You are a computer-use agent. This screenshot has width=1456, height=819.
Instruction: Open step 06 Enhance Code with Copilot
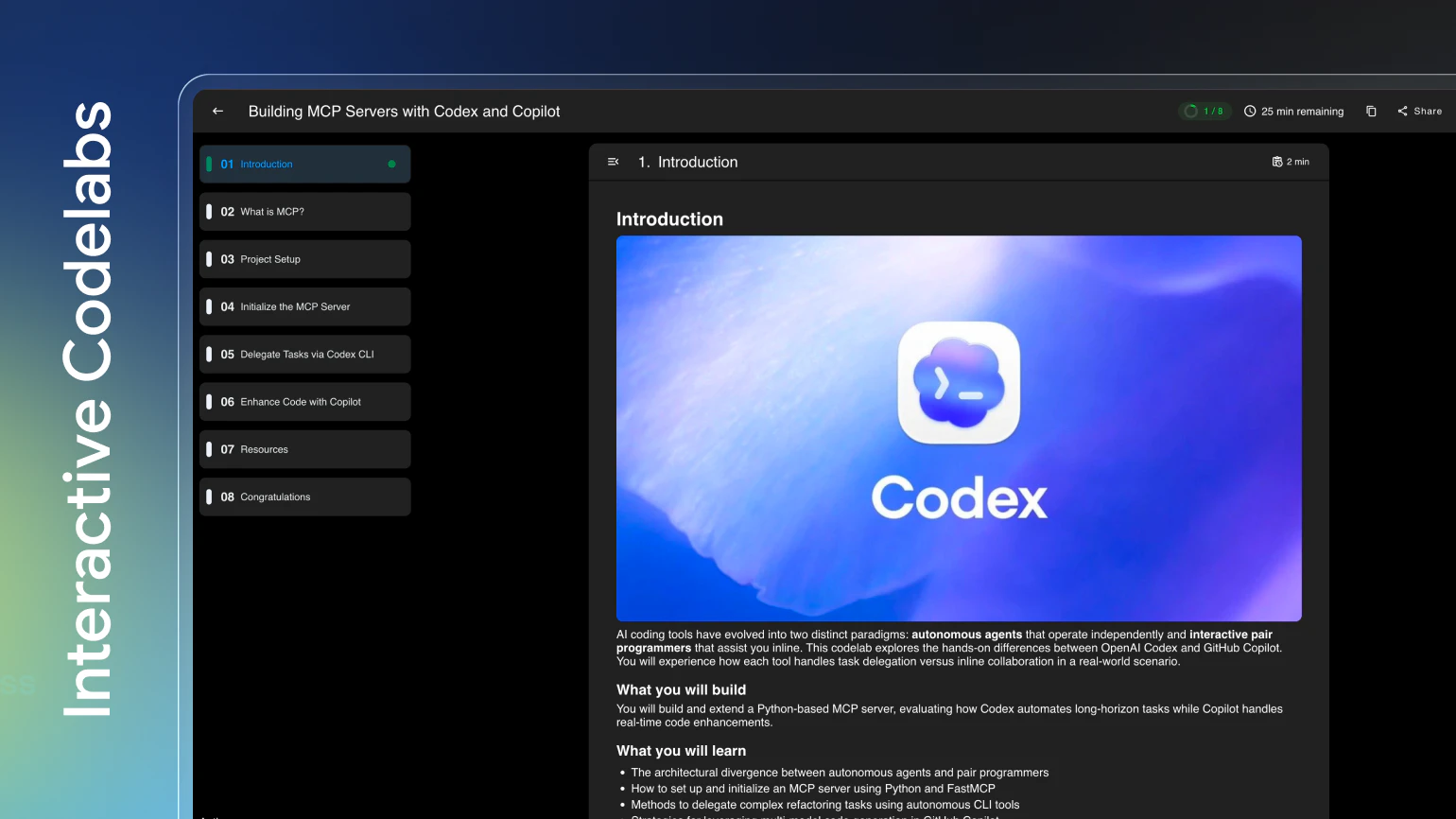coord(304,402)
